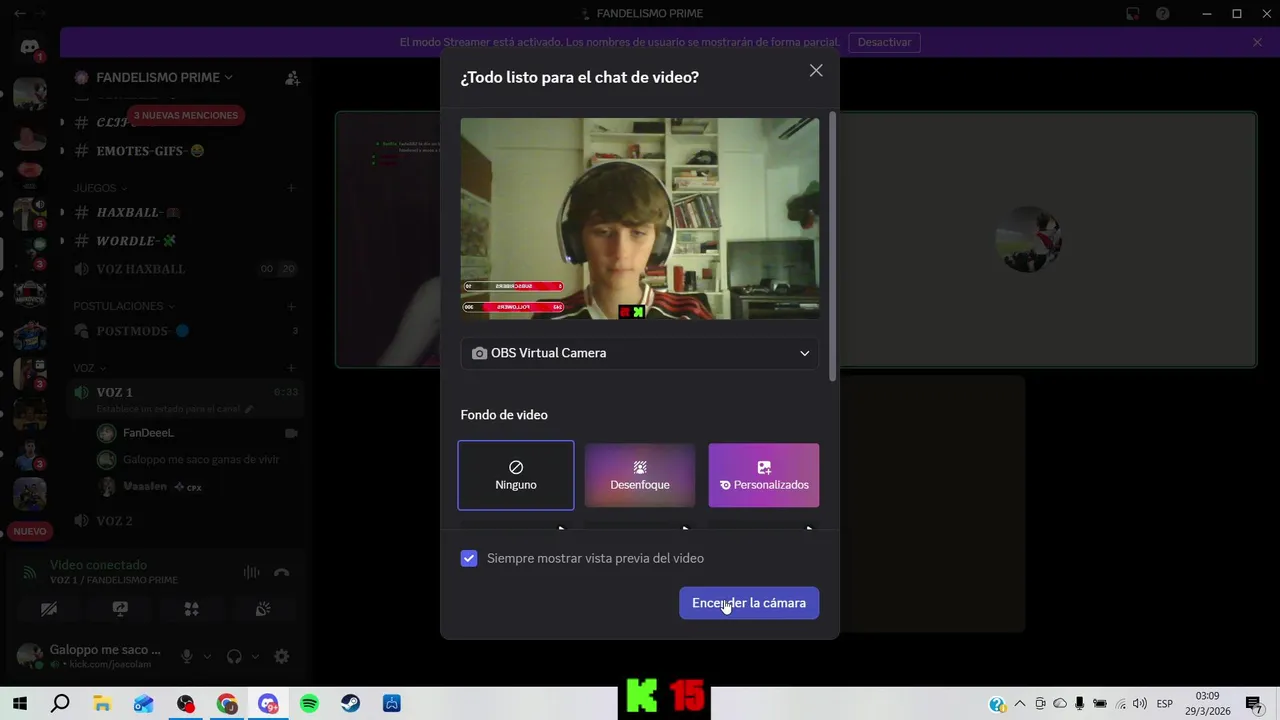Select the Ninguno video background

(516, 475)
